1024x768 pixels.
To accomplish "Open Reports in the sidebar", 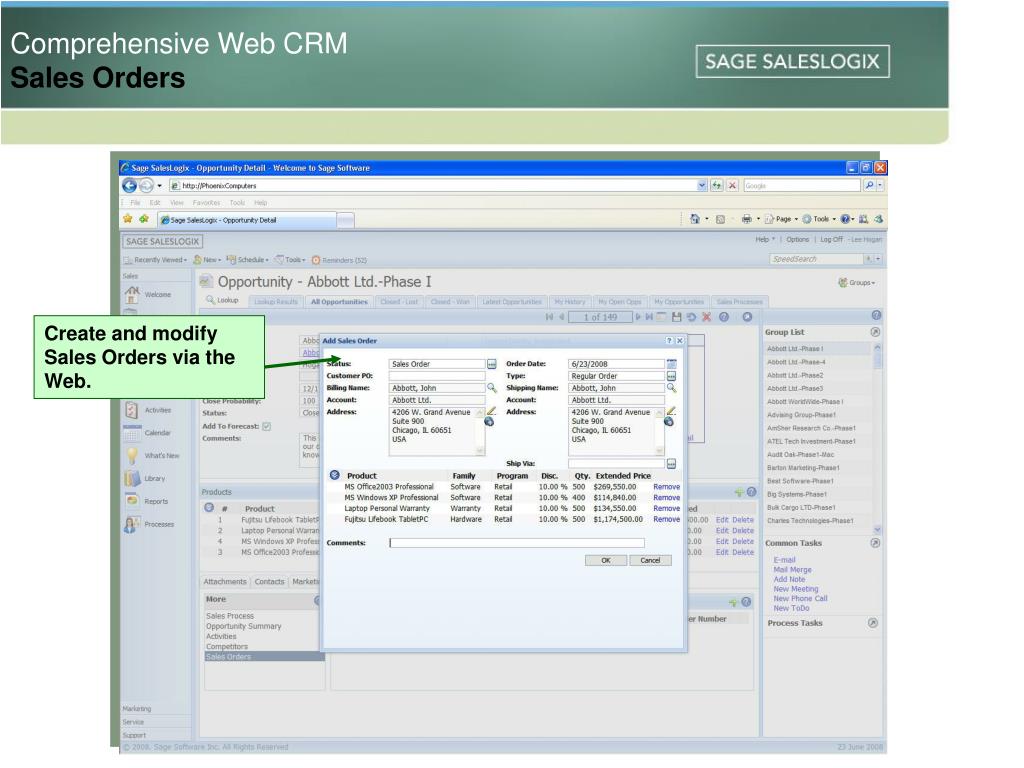I will click(x=147, y=502).
